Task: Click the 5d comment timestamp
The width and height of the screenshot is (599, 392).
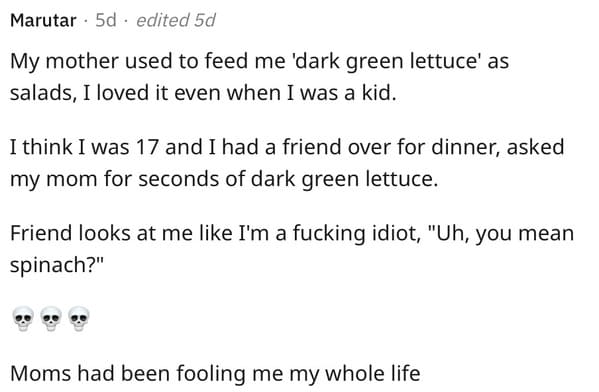Action: click(105, 20)
